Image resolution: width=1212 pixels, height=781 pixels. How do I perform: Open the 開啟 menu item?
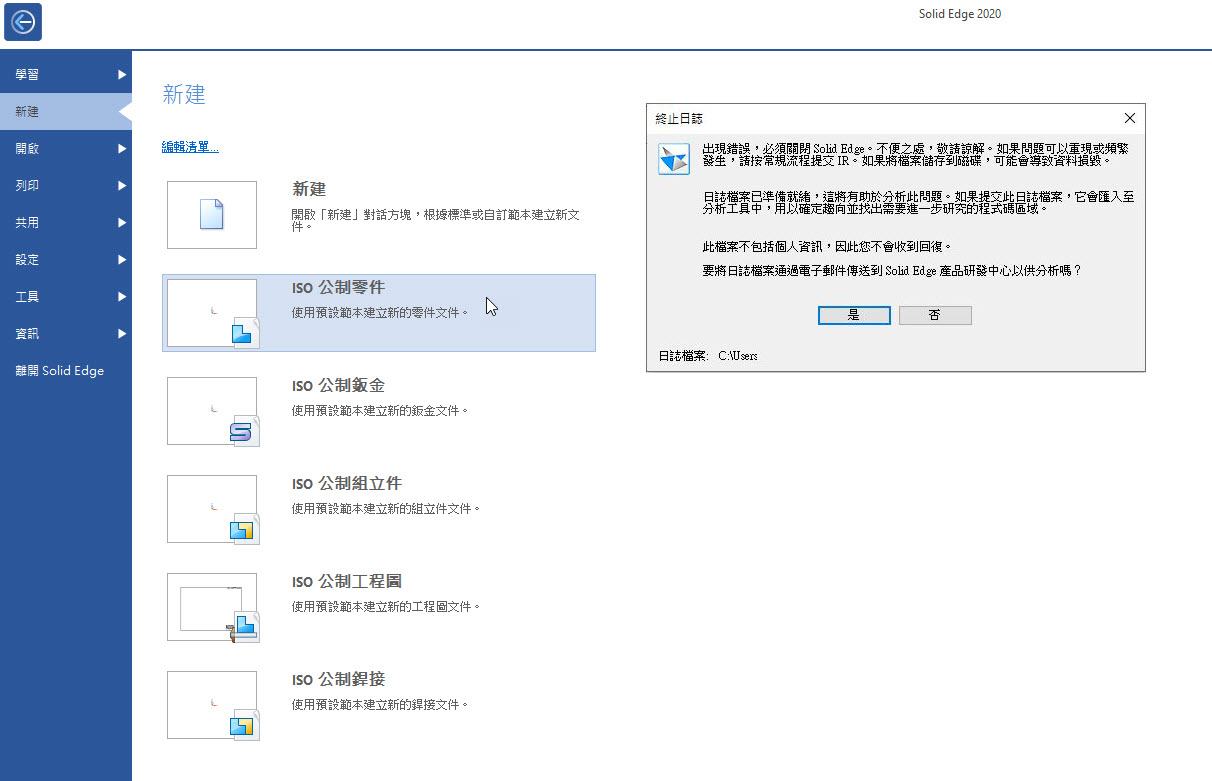coord(66,149)
